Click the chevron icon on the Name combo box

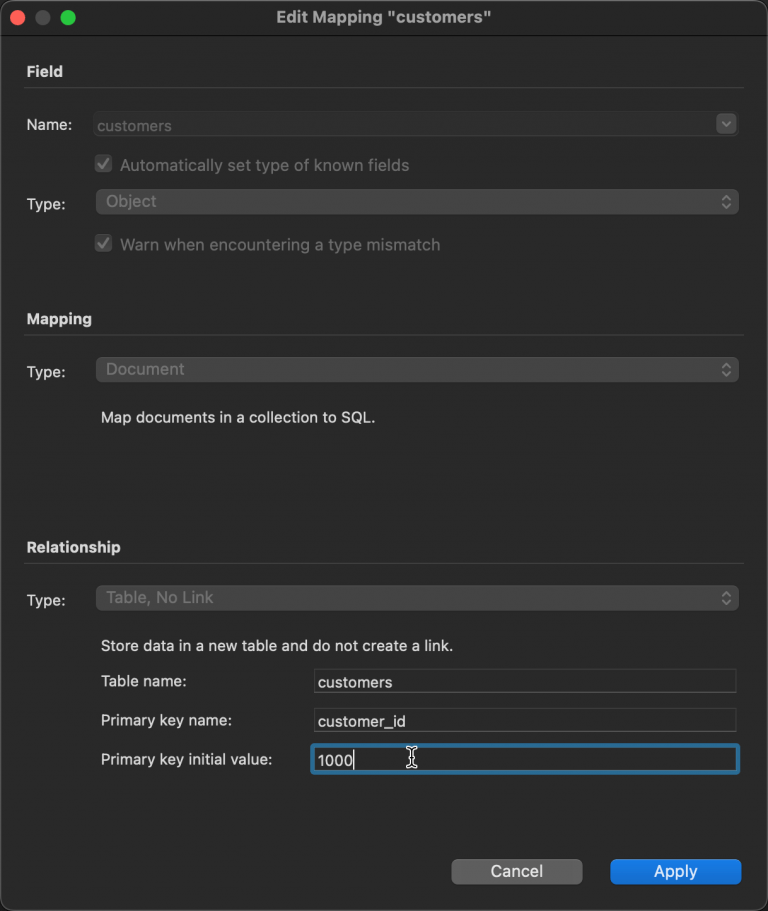coord(726,124)
